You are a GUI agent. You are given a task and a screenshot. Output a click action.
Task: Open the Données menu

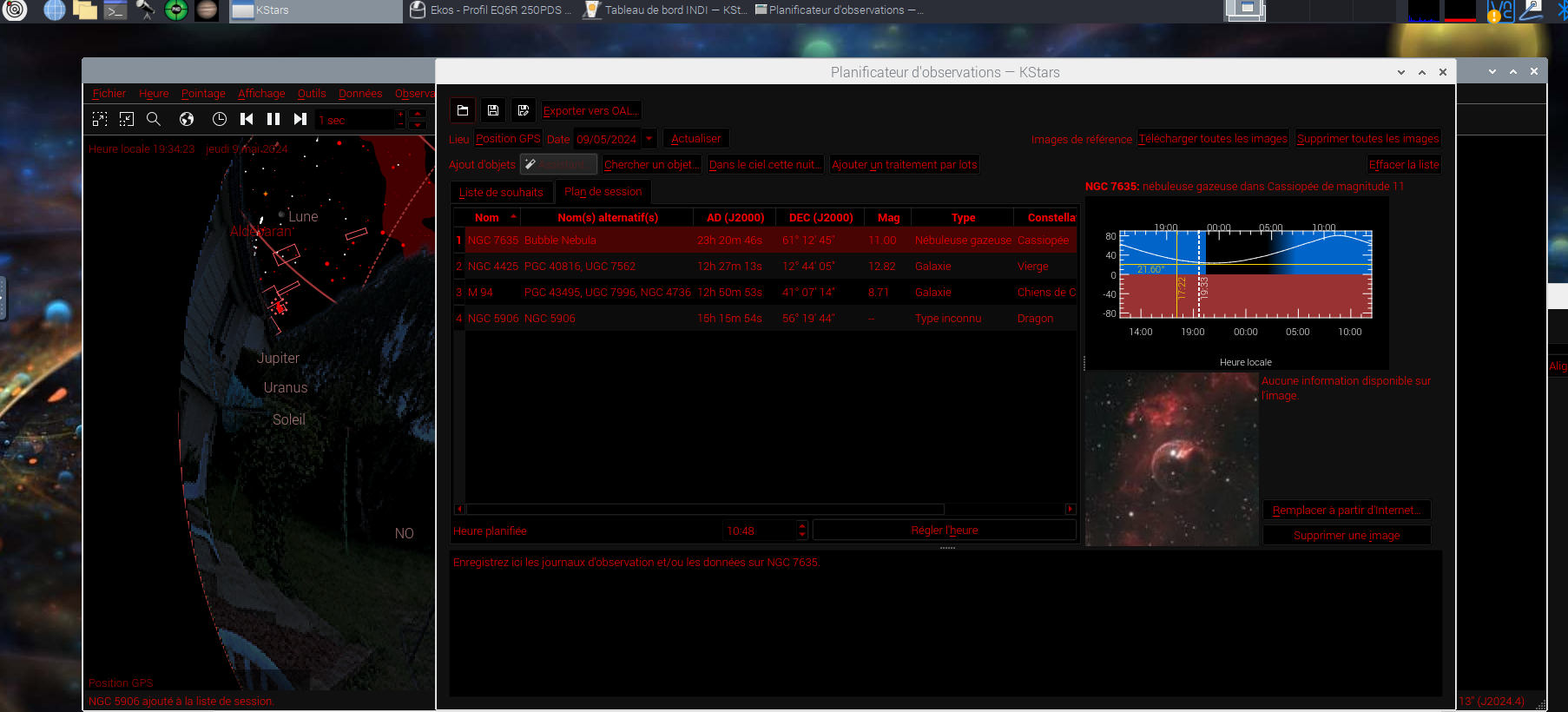point(360,93)
